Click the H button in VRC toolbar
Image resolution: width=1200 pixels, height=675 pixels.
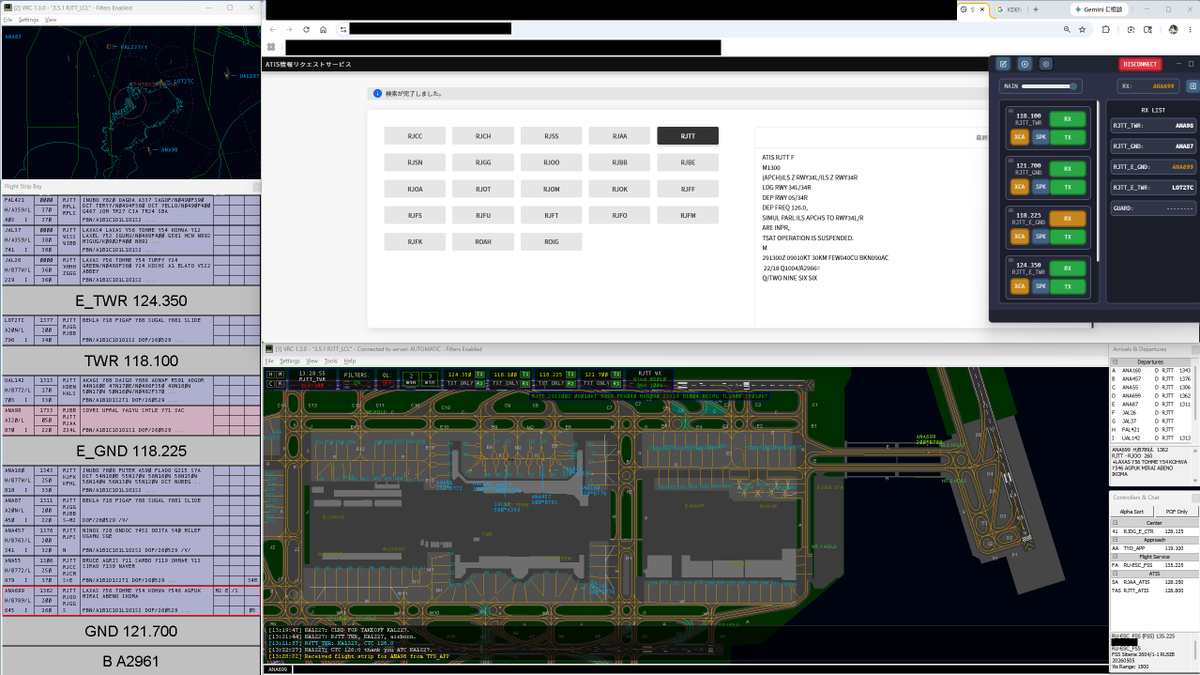point(270,373)
